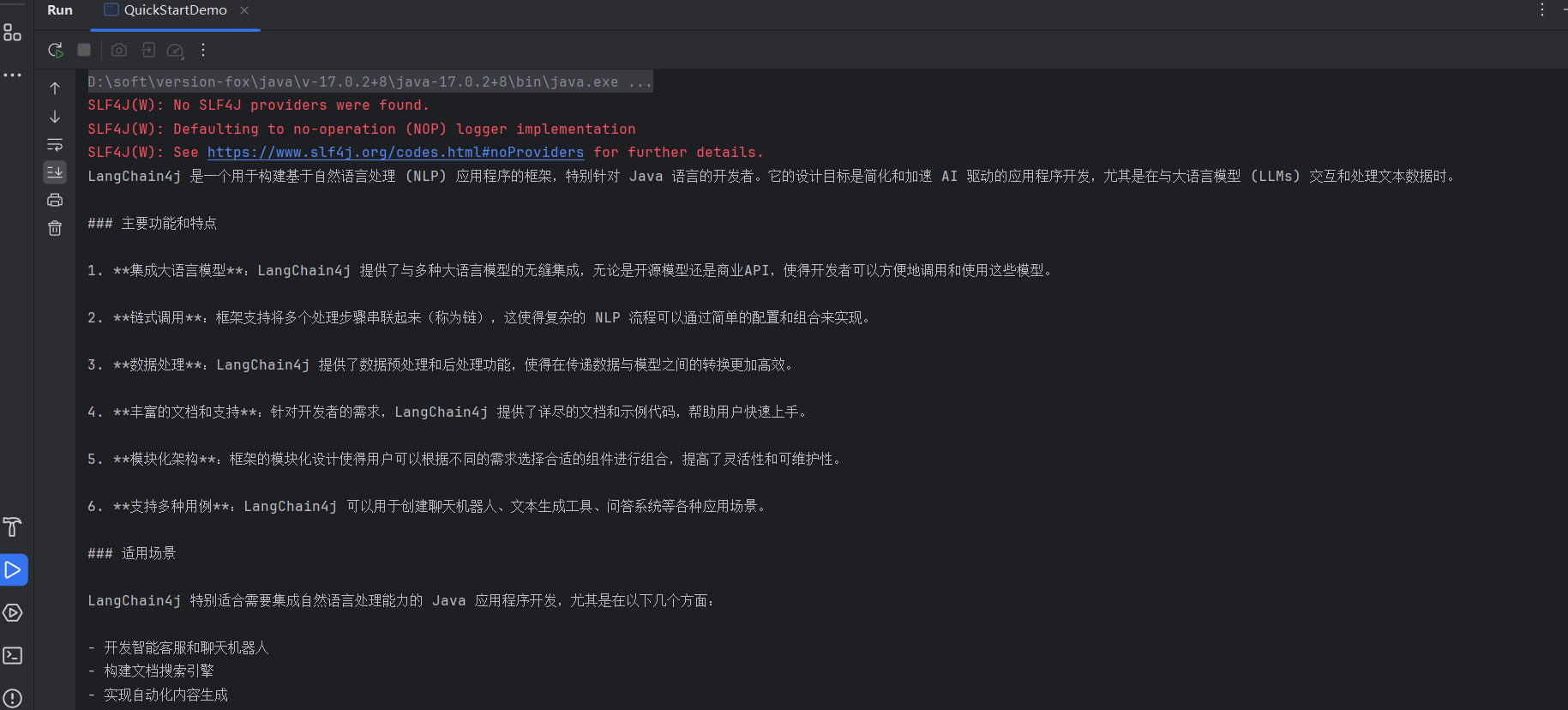The width and height of the screenshot is (1568, 710).
Task: Stop the running process
Action: click(84, 51)
